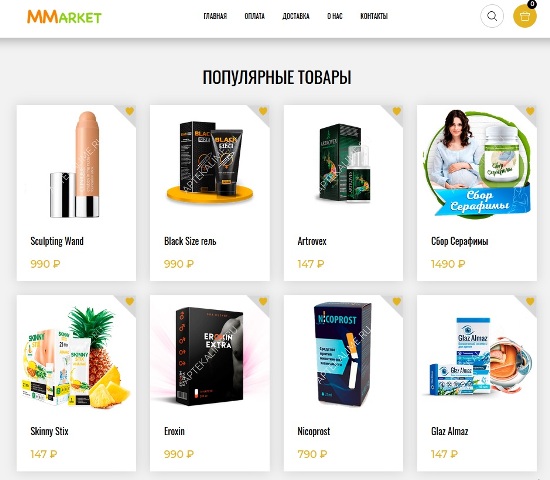Mark Skinny Stix as favorite
This screenshot has height=480, width=550.
[x=130, y=301]
